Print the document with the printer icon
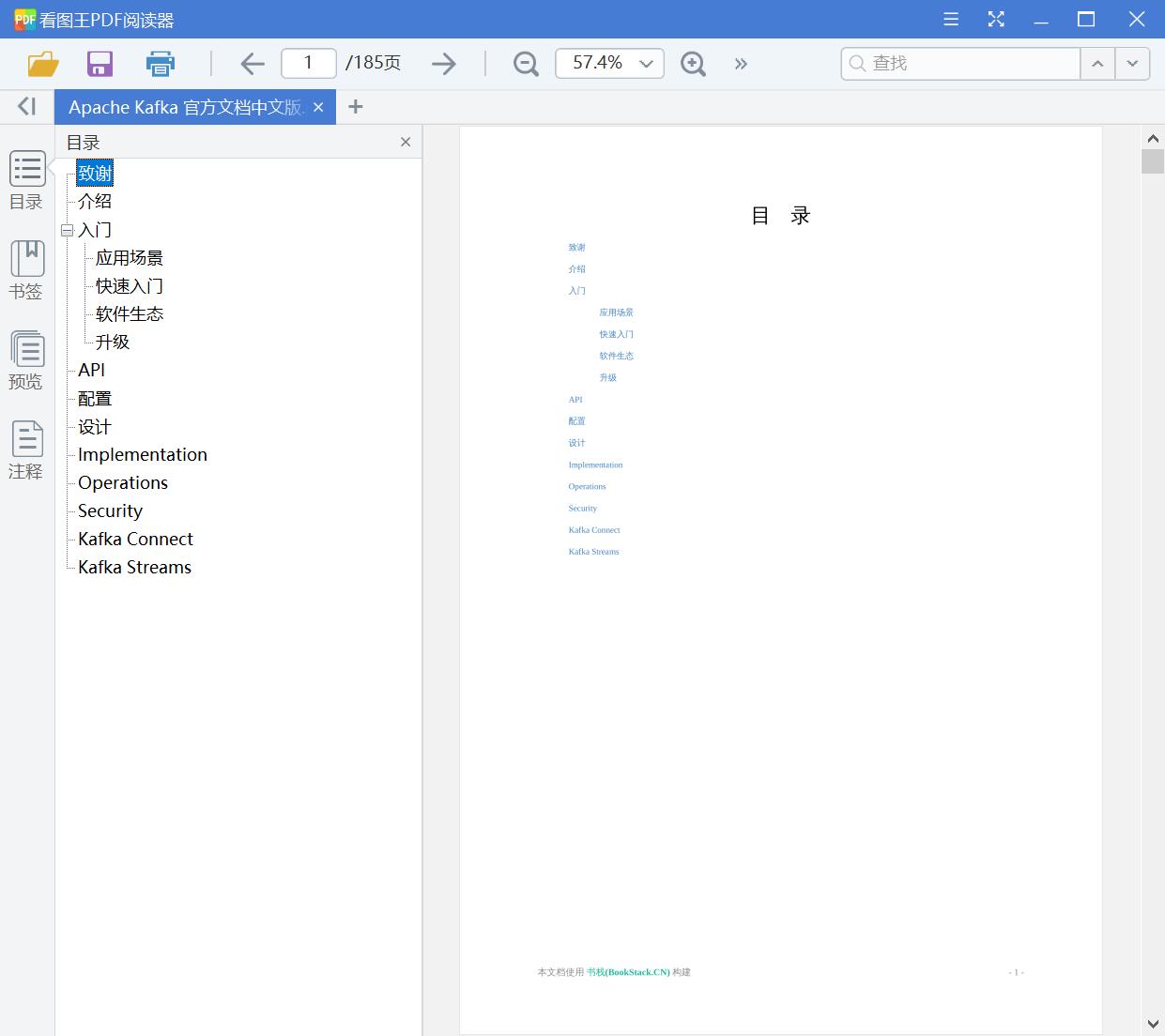Viewport: 1165px width, 1036px height. pos(160,64)
